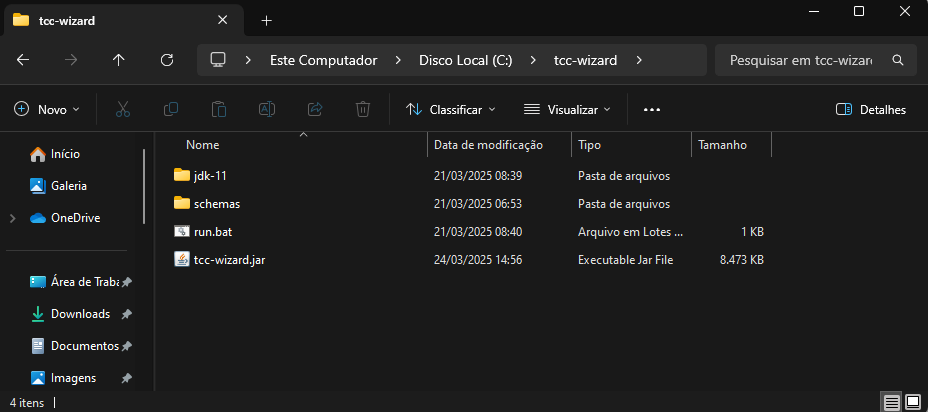Image resolution: width=928 pixels, height=412 pixels.
Task: Expand the OneDrive tree node
Action: (12, 218)
